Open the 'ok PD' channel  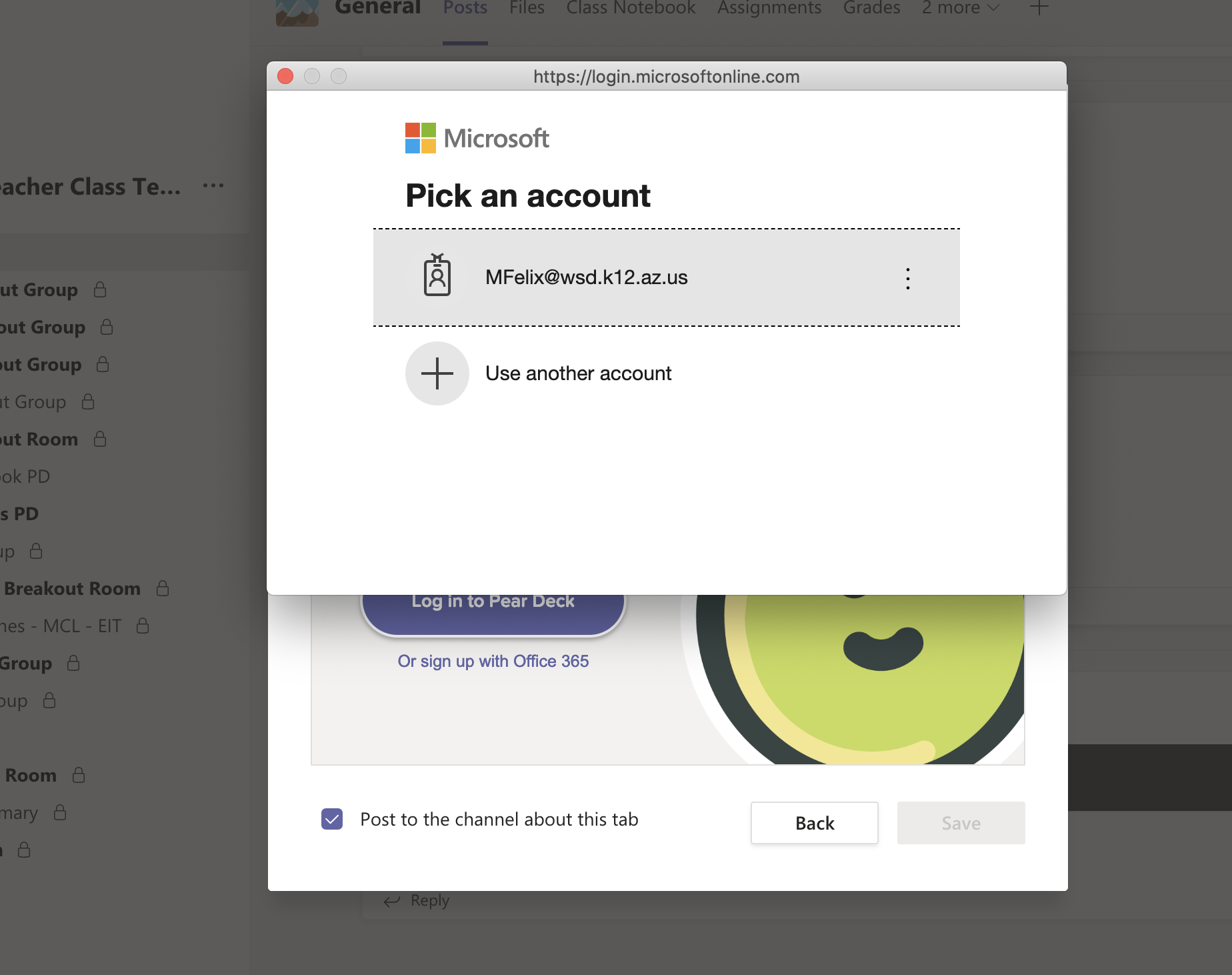25,476
